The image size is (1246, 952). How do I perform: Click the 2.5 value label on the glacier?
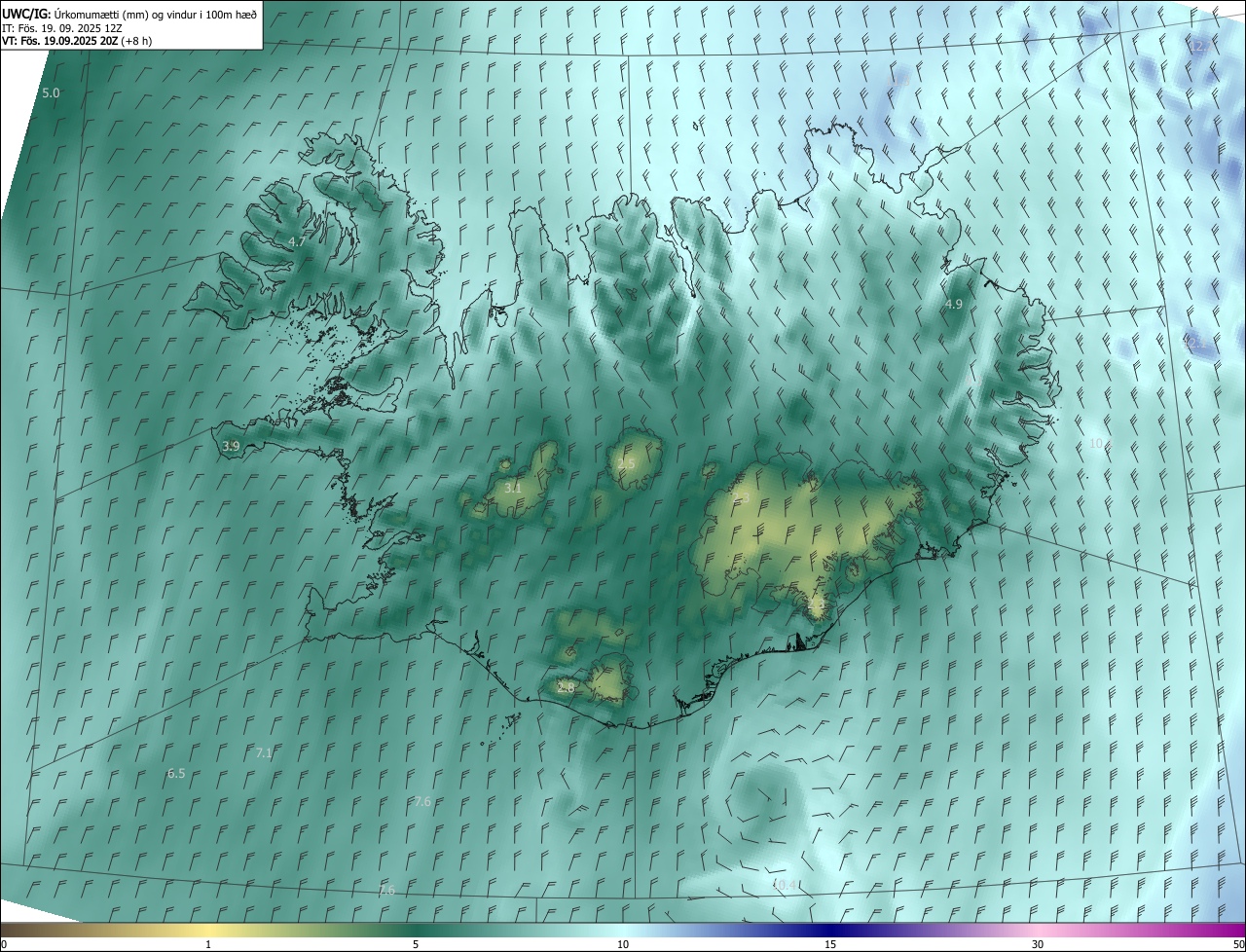coord(626,464)
